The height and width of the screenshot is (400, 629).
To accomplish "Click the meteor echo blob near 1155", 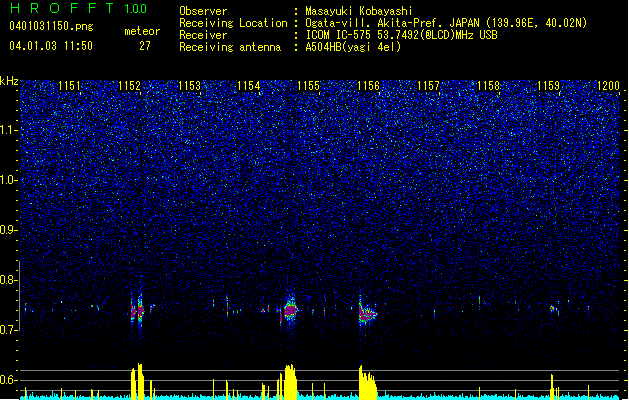I will point(290,310).
